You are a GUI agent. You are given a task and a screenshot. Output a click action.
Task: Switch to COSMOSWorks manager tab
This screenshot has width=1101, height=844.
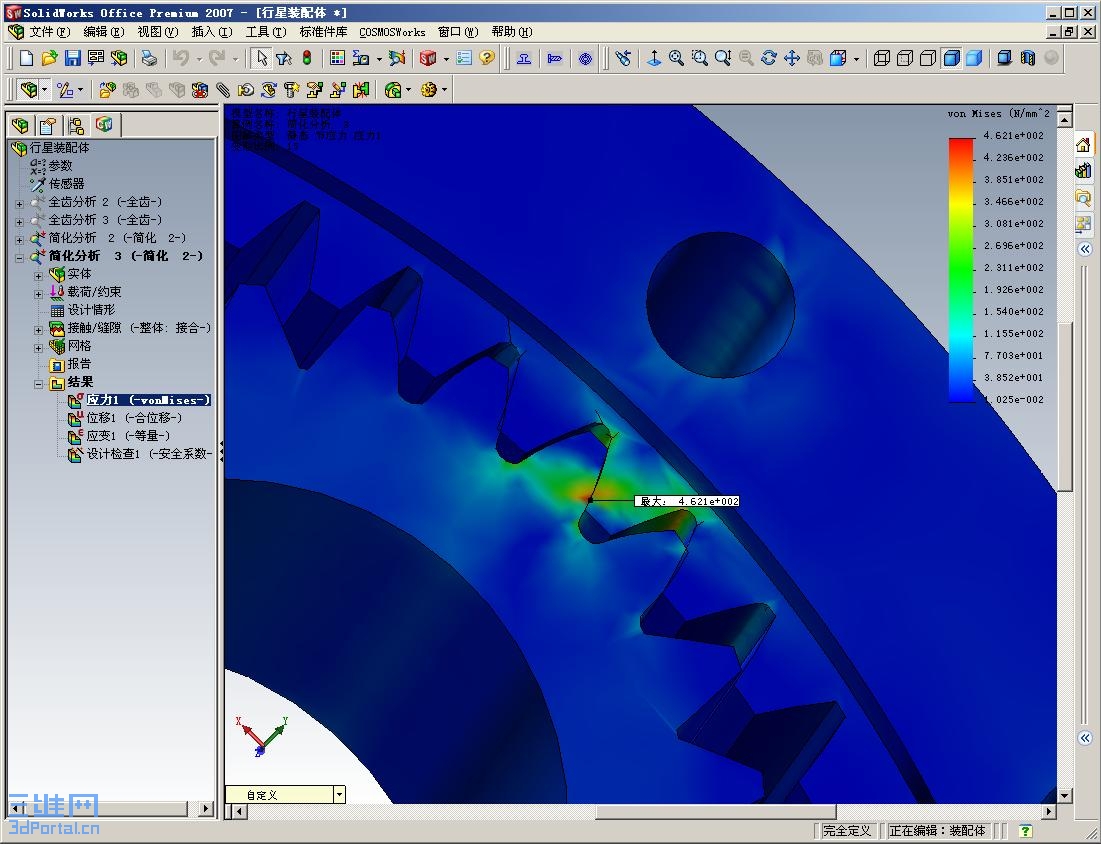104,125
